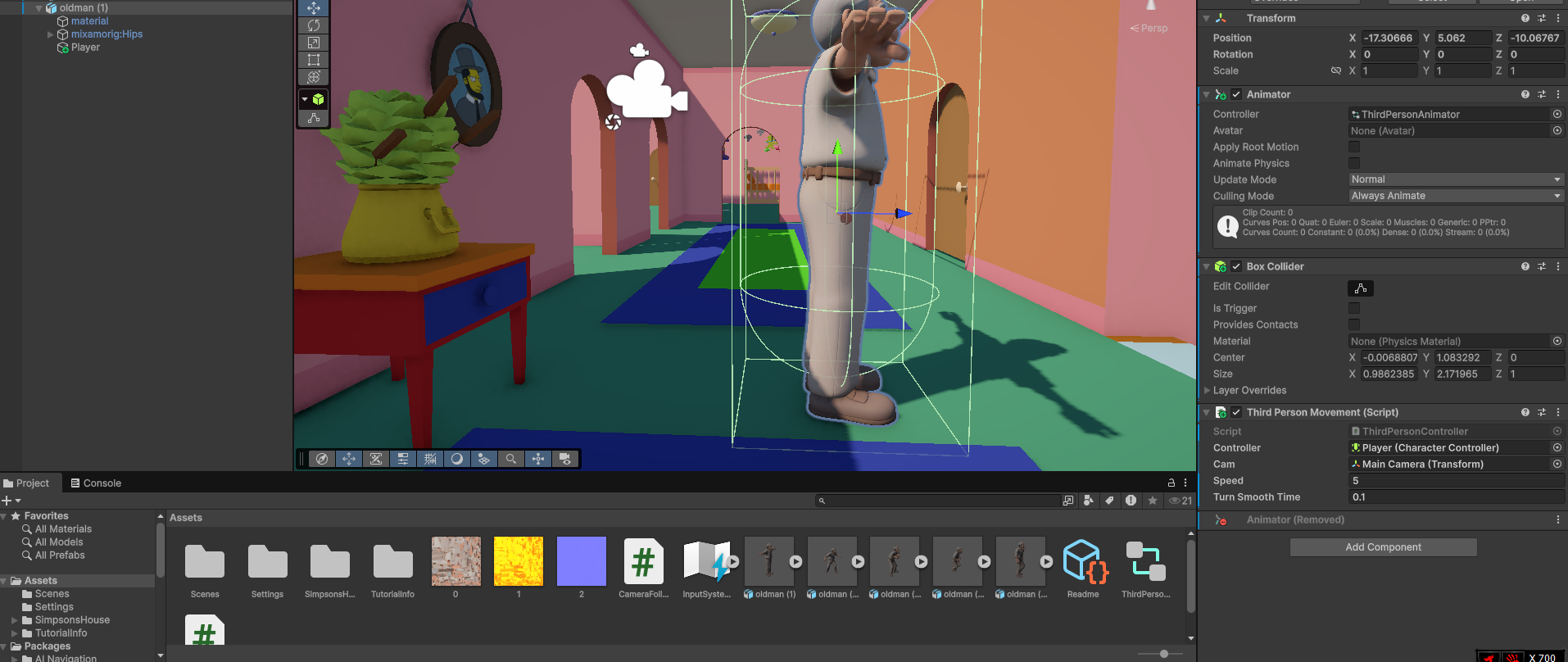Click the search by label filter icon

1110,500
